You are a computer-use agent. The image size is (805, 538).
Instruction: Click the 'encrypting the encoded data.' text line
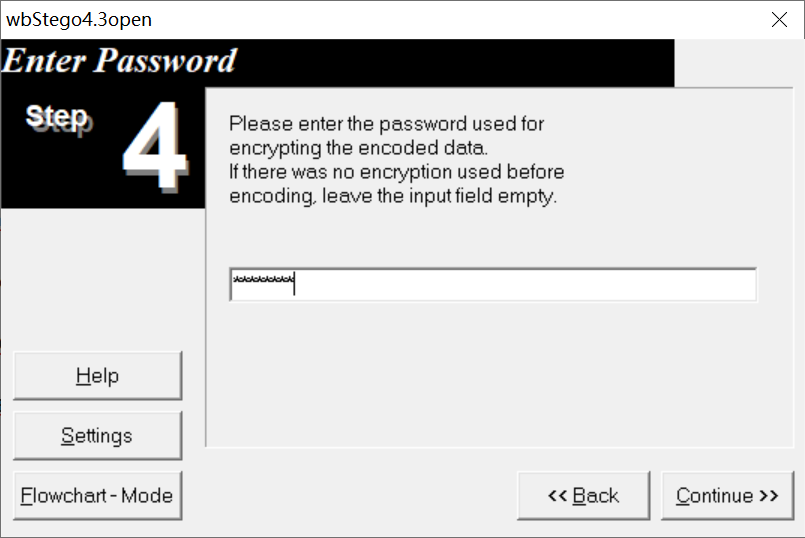(x=358, y=148)
